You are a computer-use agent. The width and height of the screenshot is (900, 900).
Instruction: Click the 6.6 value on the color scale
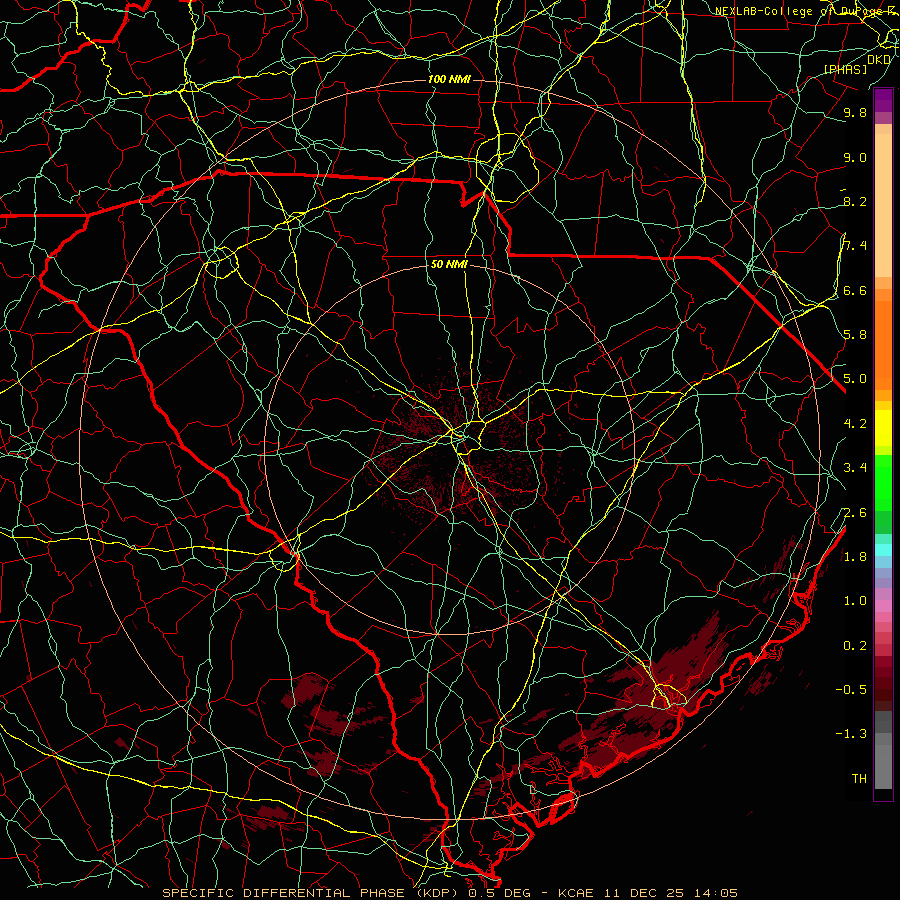pos(855,291)
